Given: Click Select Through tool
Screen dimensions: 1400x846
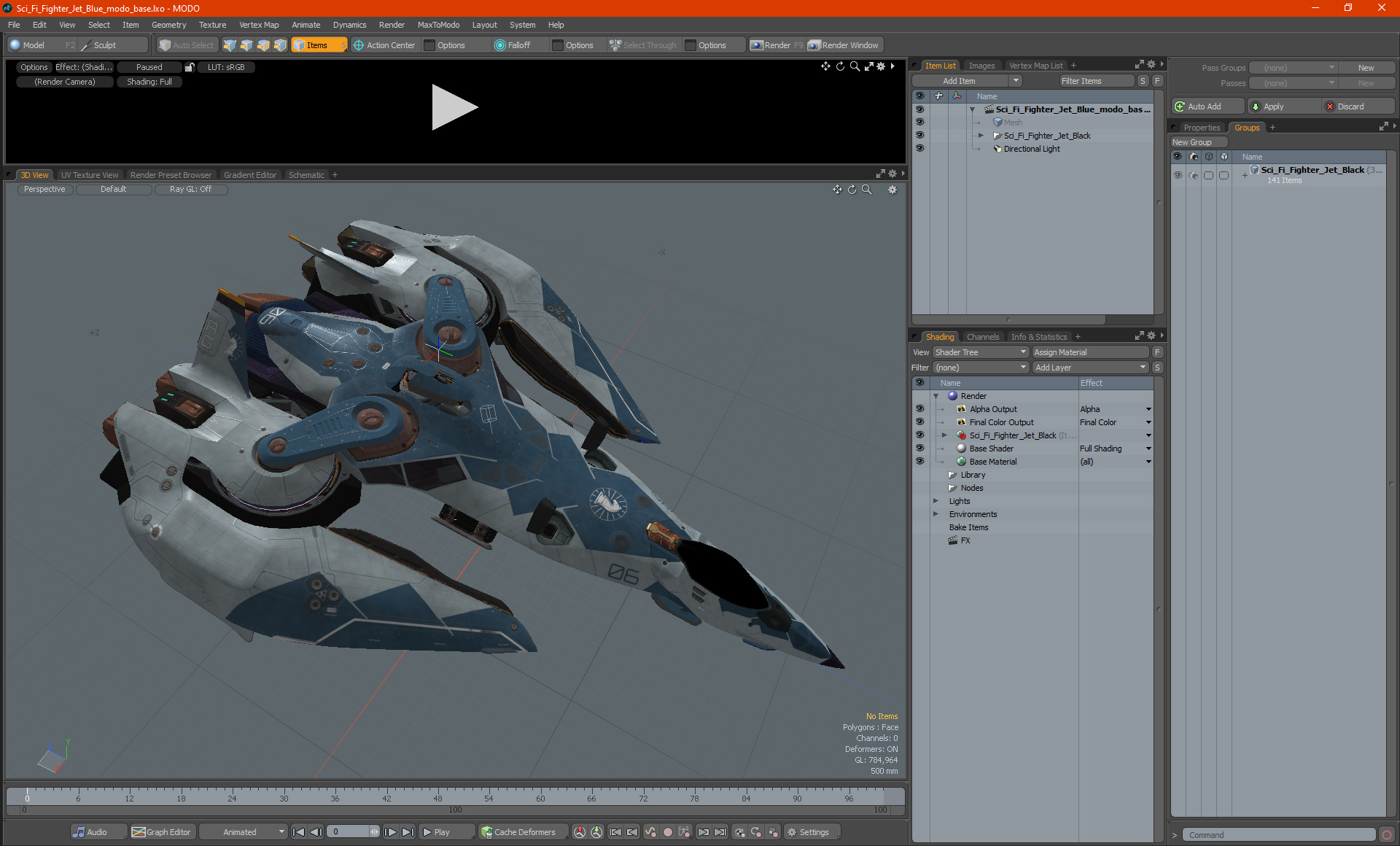Looking at the screenshot, I should click(643, 45).
